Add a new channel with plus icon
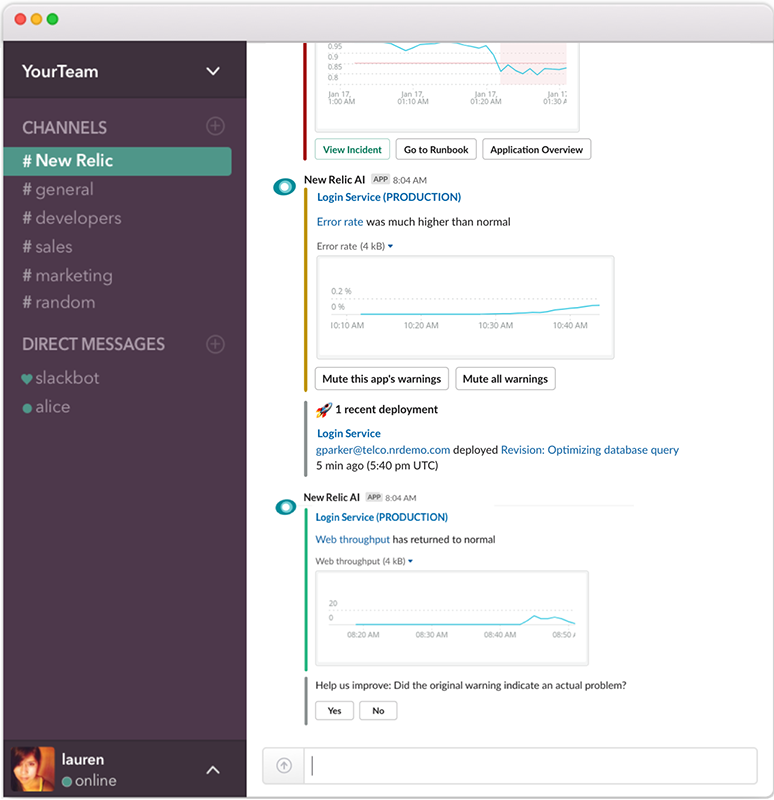The width and height of the screenshot is (774, 800). click(x=215, y=126)
